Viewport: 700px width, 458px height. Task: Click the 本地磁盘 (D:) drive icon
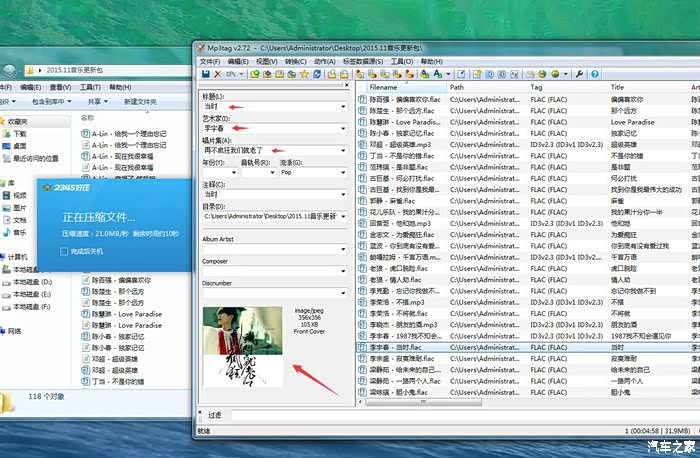(x=5, y=283)
